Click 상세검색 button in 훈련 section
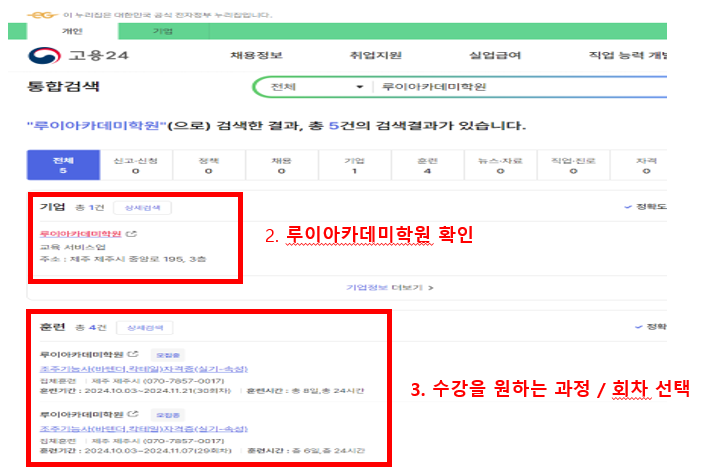701x471 pixels. (x=145, y=328)
